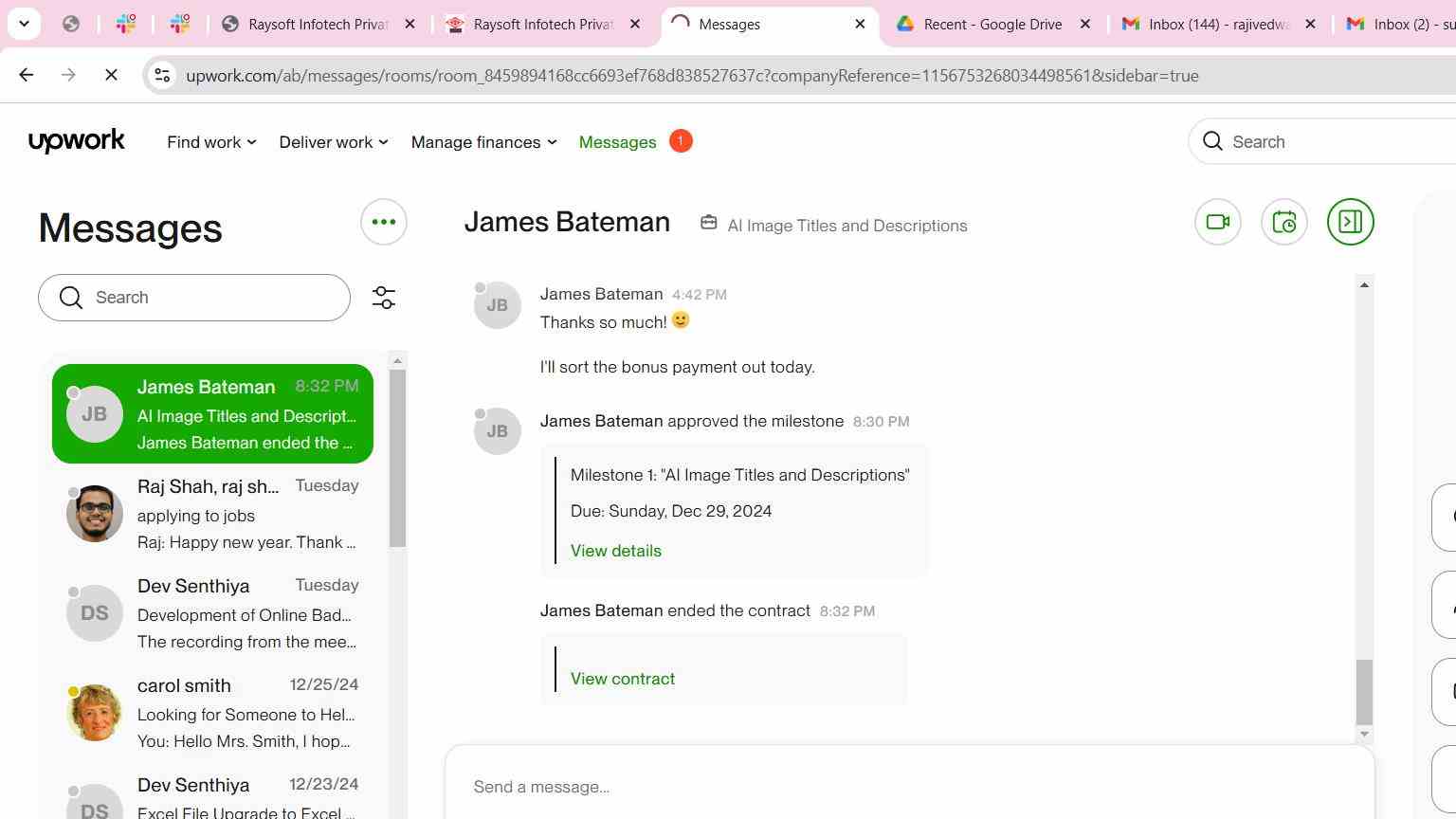The width and height of the screenshot is (1456, 819).
Task: Open the AI Image Titles and Descriptions job link
Action: point(846,226)
